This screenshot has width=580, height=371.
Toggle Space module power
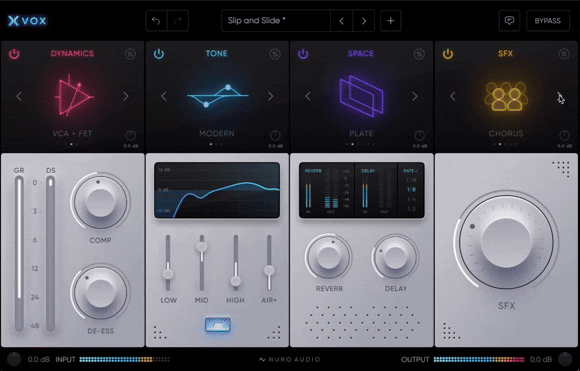303,54
